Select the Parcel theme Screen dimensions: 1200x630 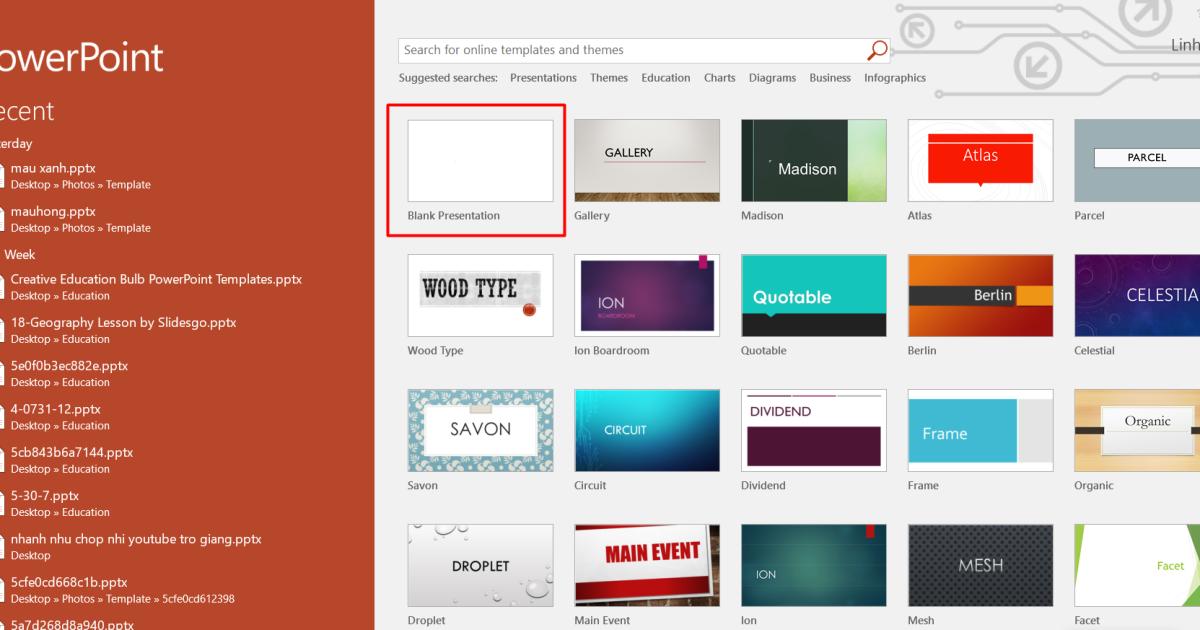click(x=1146, y=160)
